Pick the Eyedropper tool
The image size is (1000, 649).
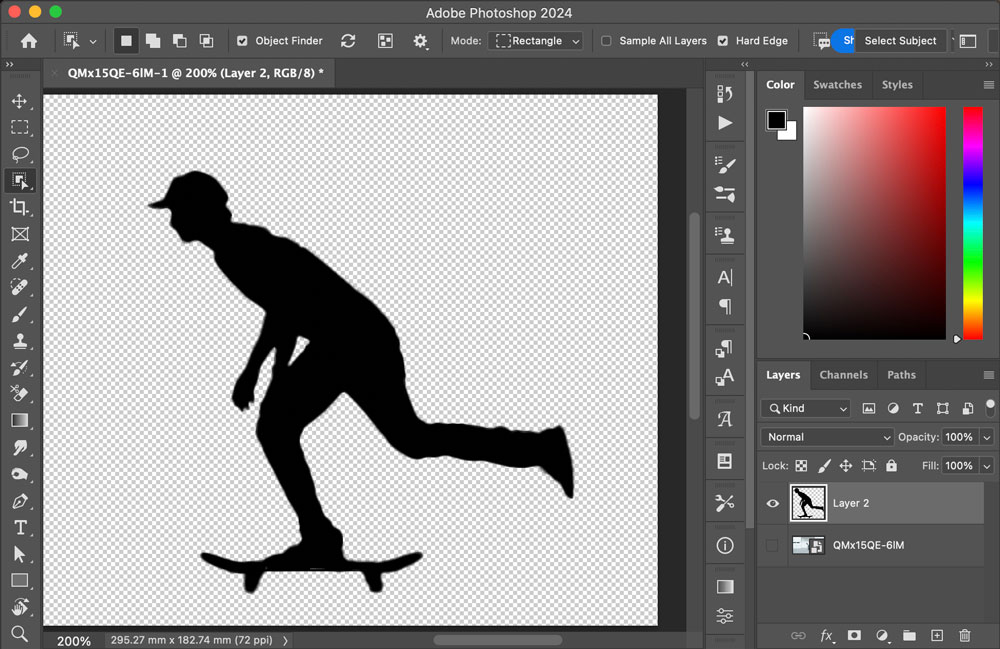click(19, 261)
